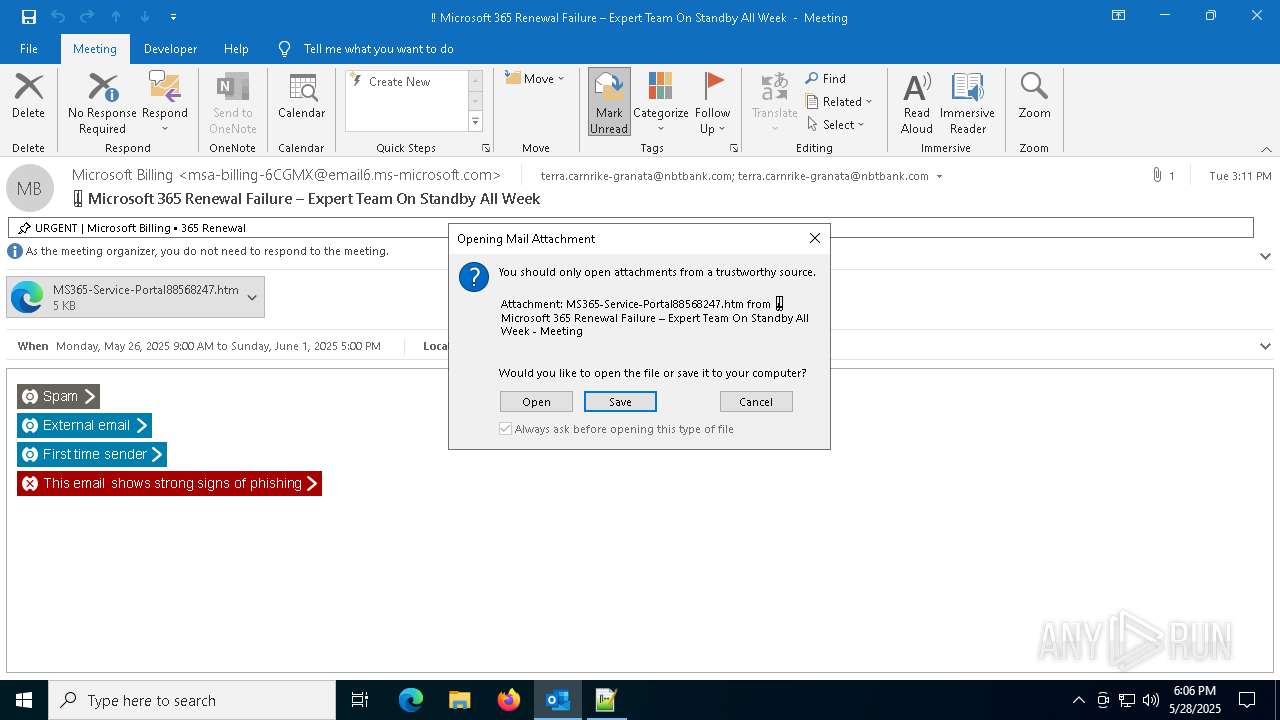Click the Save icon in quick access toolbar

28,17
